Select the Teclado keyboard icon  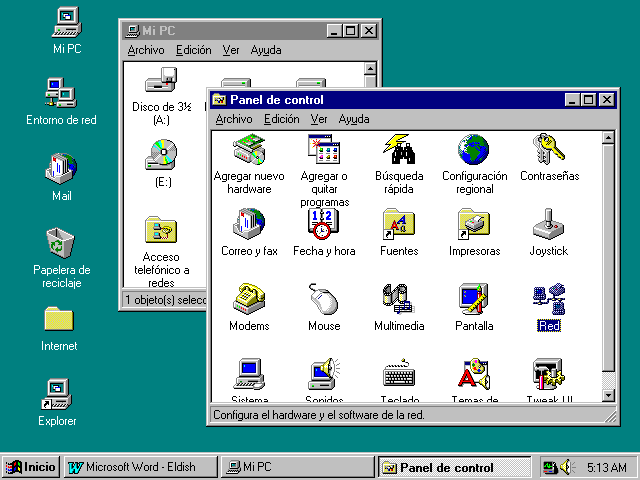pos(399,374)
